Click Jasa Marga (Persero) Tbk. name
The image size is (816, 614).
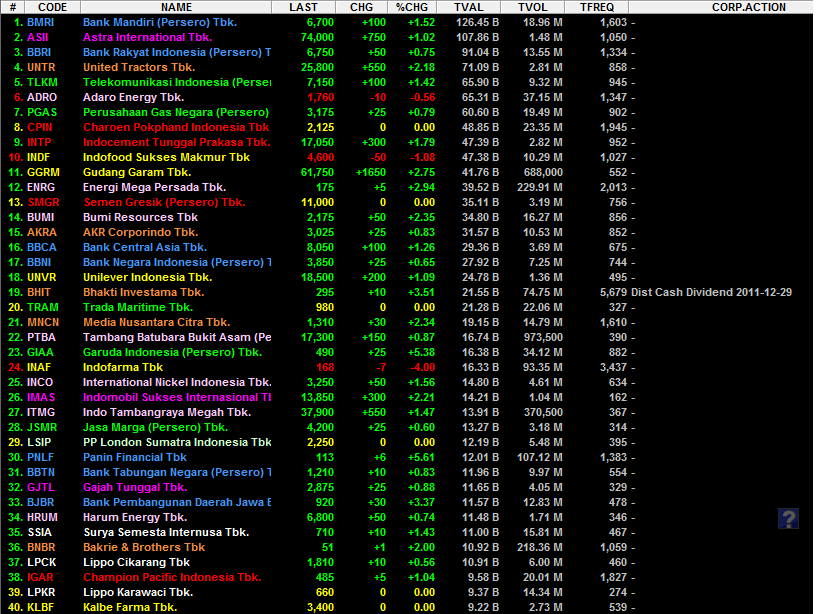point(156,427)
